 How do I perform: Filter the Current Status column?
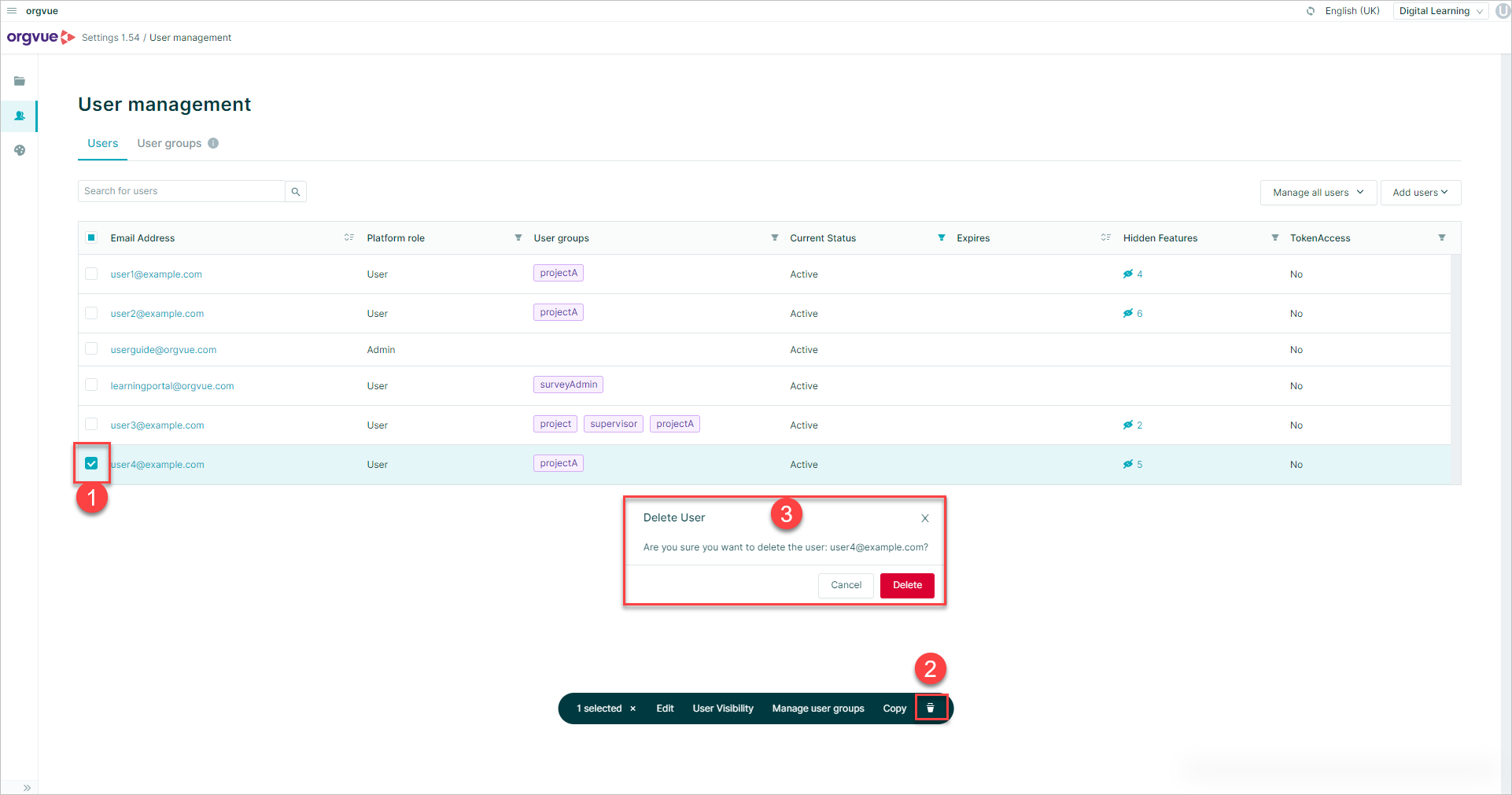point(942,237)
